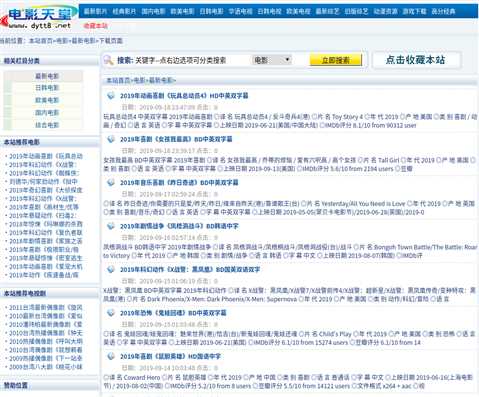
Task: Click the globe icon beside 玩具总动员4
Action: [x=110, y=96]
